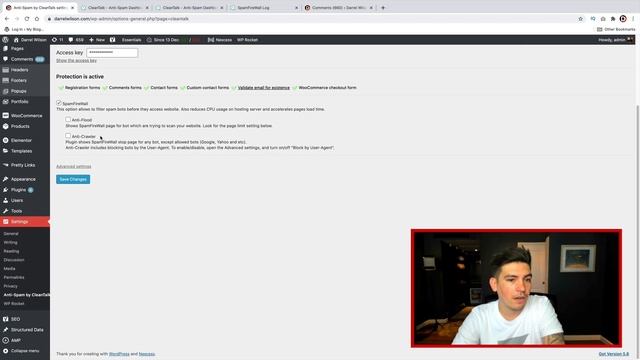640x360 pixels.
Task: Open the browser extensions puzzle icon
Action: [x=613, y=19]
